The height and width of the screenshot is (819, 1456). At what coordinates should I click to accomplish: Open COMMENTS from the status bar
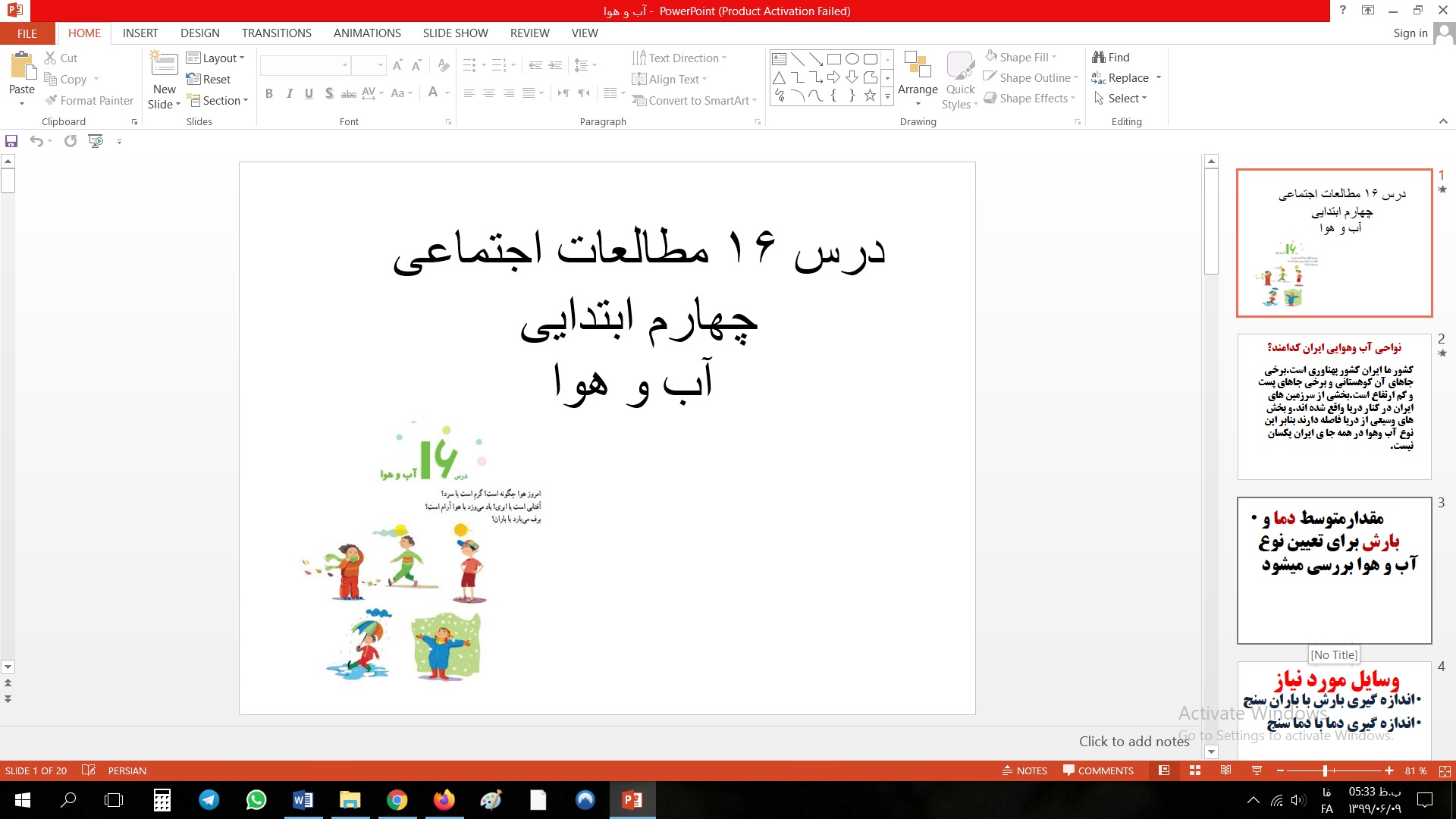coord(1097,770)
